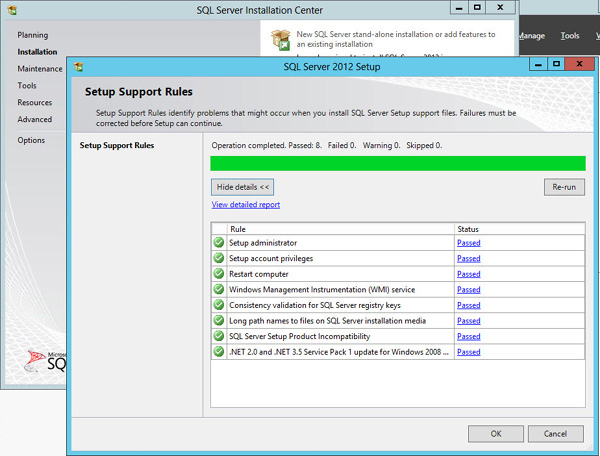Click the Rule column header
The height and width of the screenshot is (456, 600).
click(341, 229)
